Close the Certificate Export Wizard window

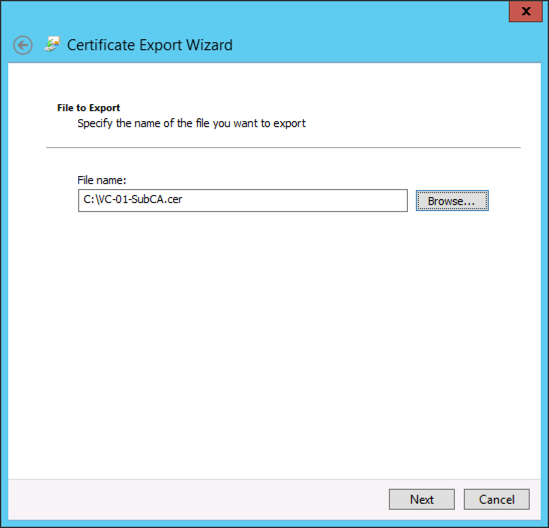[x=526, y=11]
